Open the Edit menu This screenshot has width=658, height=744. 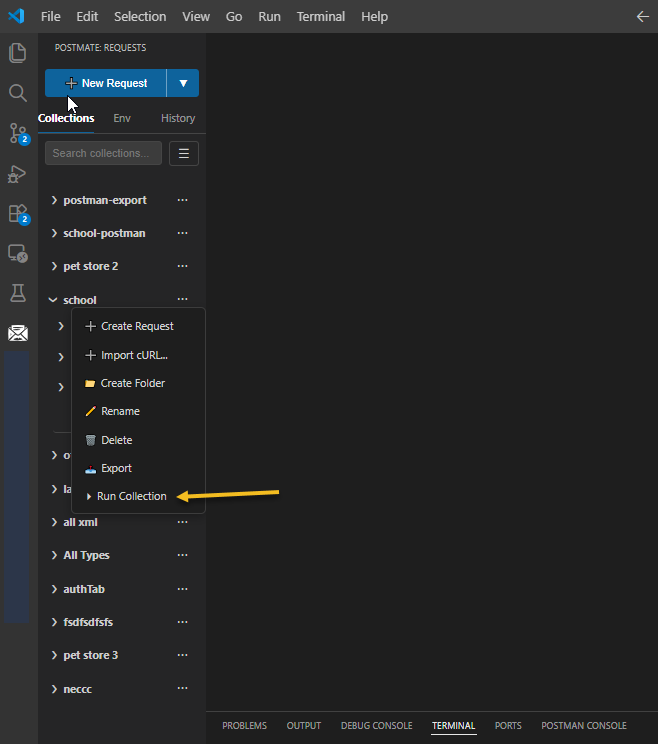coord(87,17)
